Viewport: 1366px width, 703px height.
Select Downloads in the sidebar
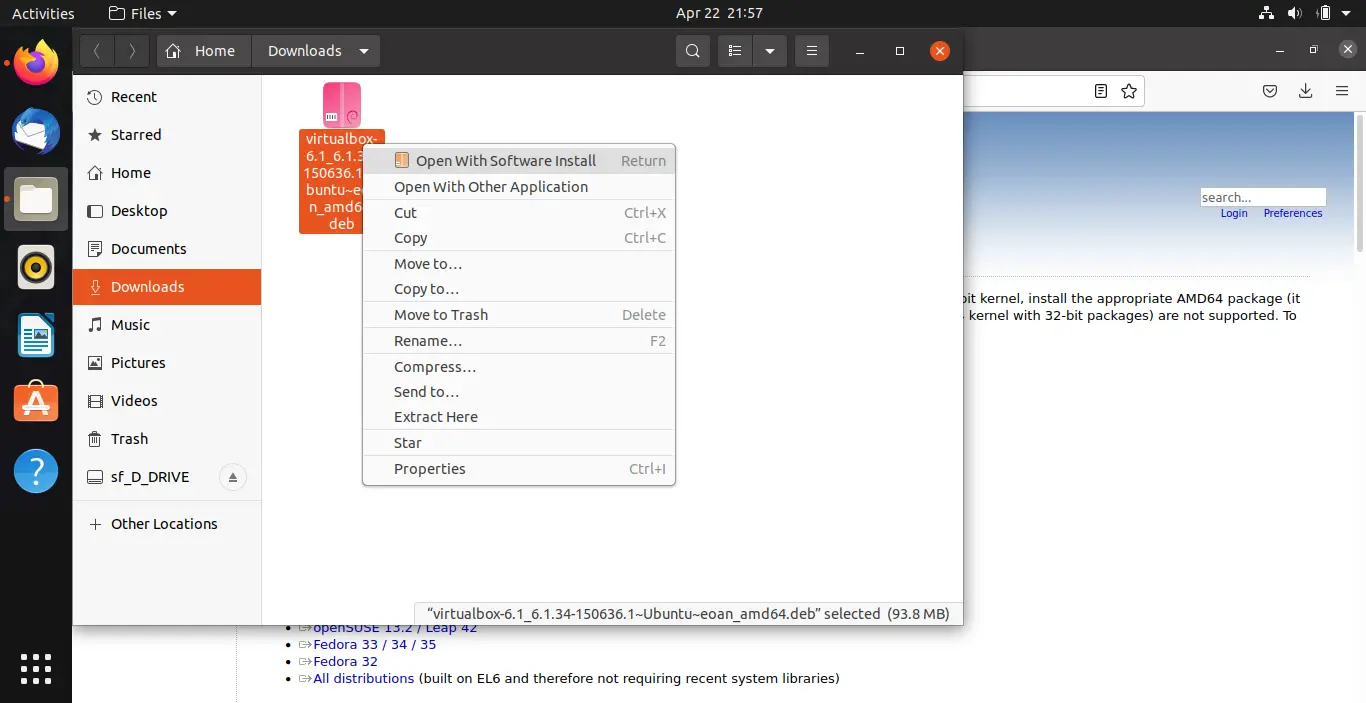167,287
